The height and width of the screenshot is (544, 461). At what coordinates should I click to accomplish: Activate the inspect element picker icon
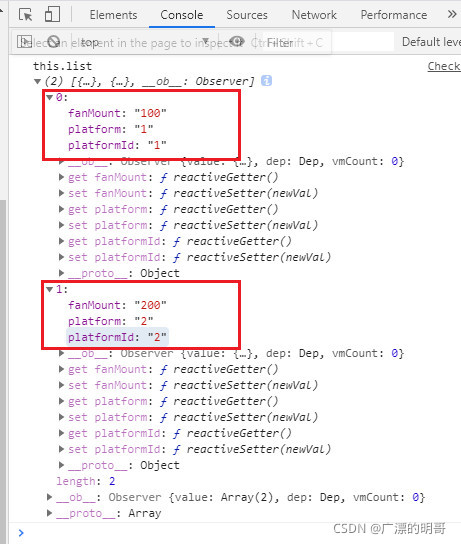[25, 15]
